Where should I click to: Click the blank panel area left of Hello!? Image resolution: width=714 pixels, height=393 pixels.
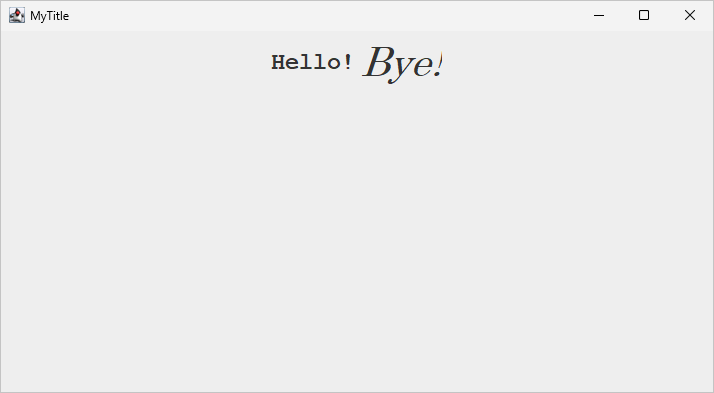(137, 63)
